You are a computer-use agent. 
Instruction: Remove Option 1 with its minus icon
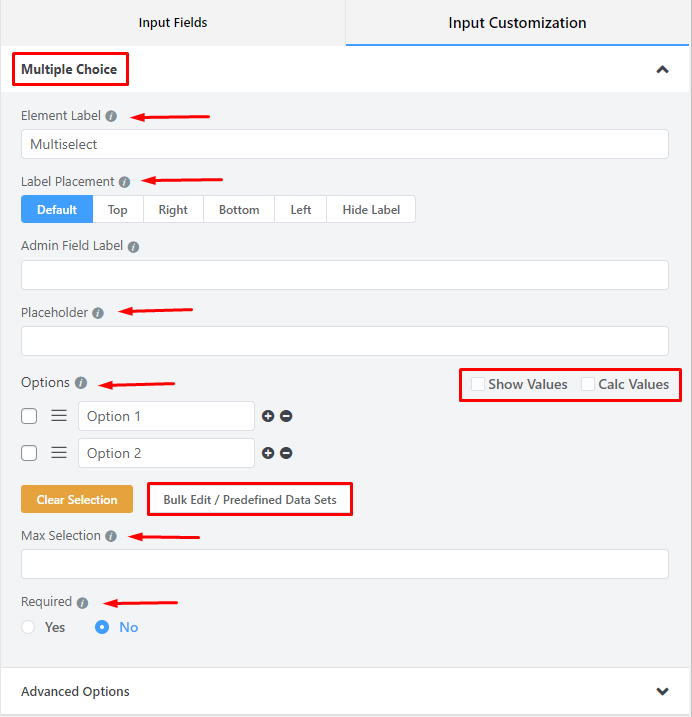286,416
